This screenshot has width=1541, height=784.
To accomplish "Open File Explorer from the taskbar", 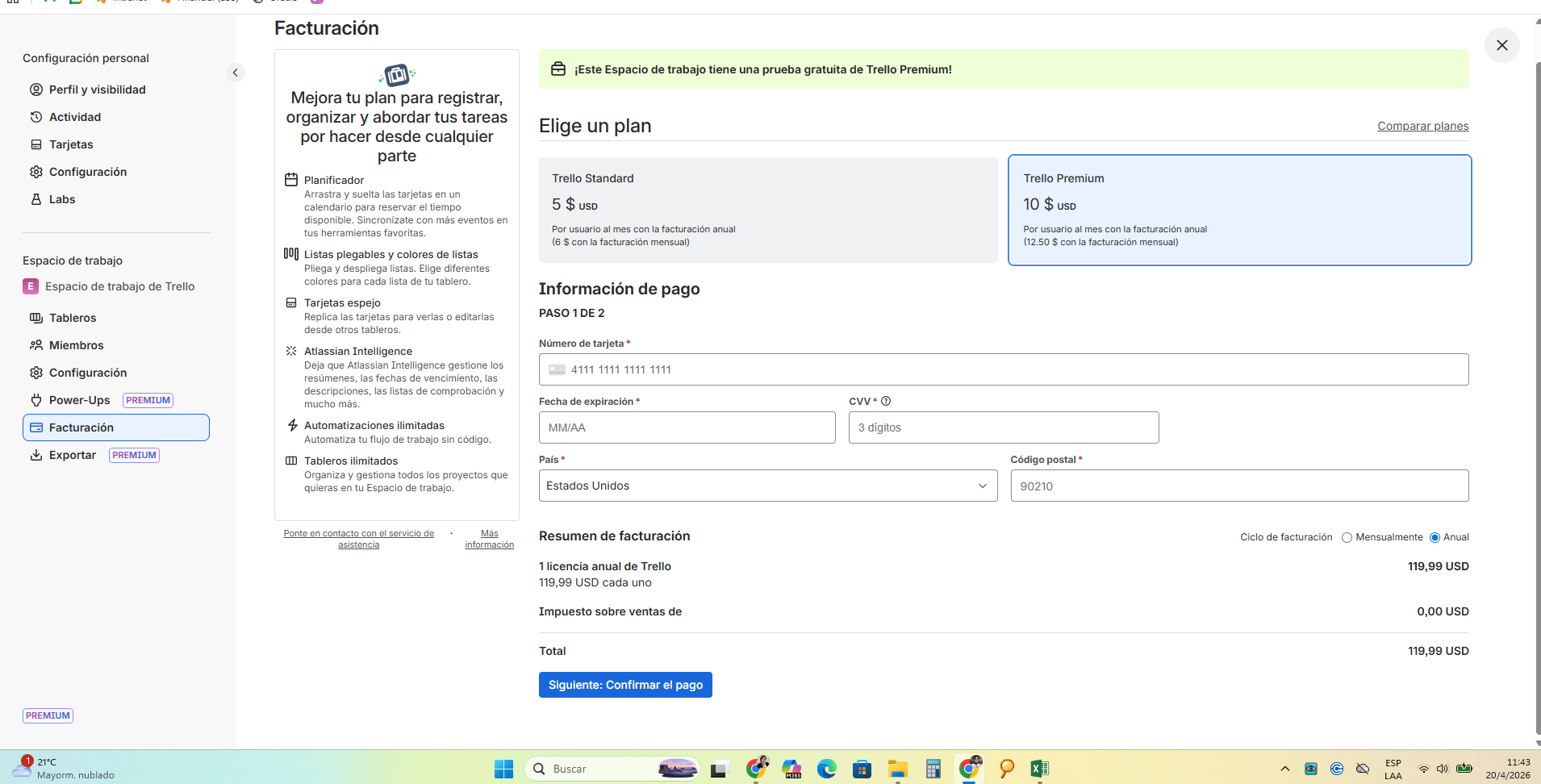I will (898, 769).
